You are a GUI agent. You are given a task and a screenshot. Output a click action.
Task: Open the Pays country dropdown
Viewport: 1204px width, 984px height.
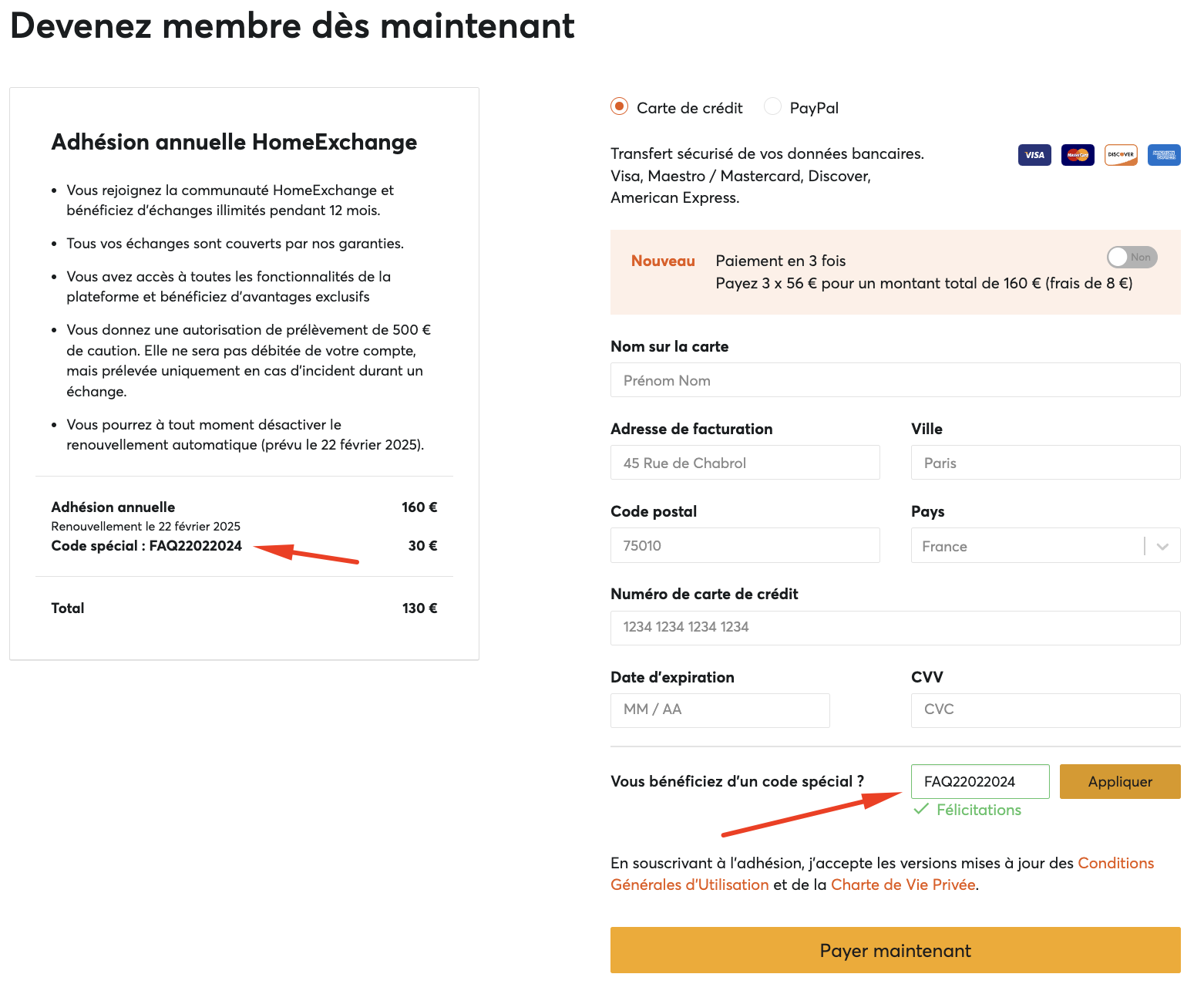coord(1045,546)
